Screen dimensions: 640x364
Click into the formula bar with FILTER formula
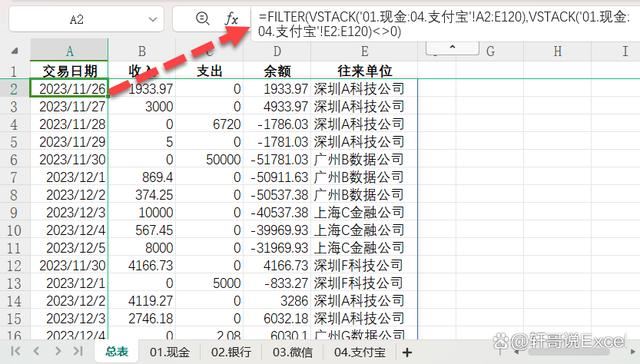(445, 24)
